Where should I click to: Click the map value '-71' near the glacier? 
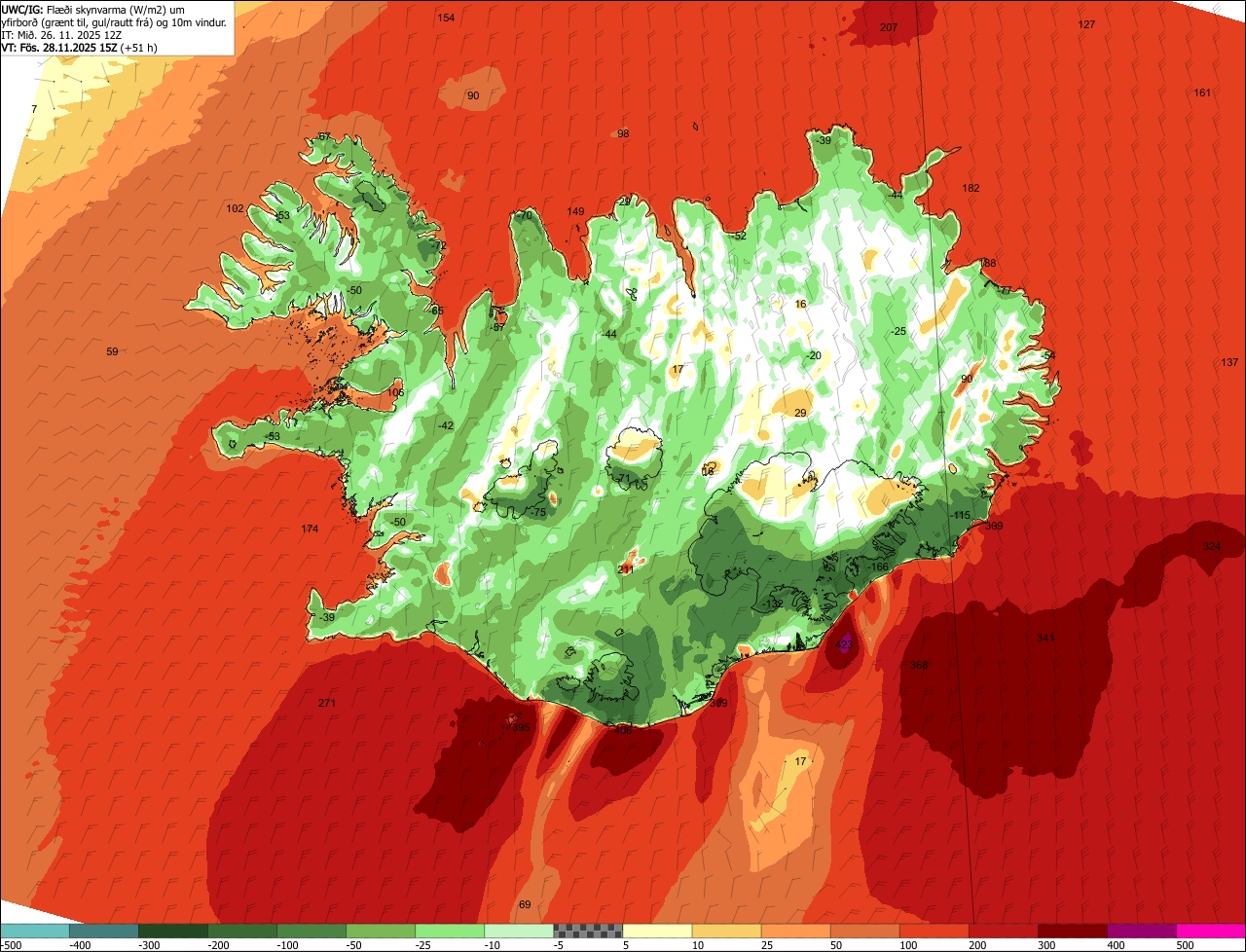point(623,477)
